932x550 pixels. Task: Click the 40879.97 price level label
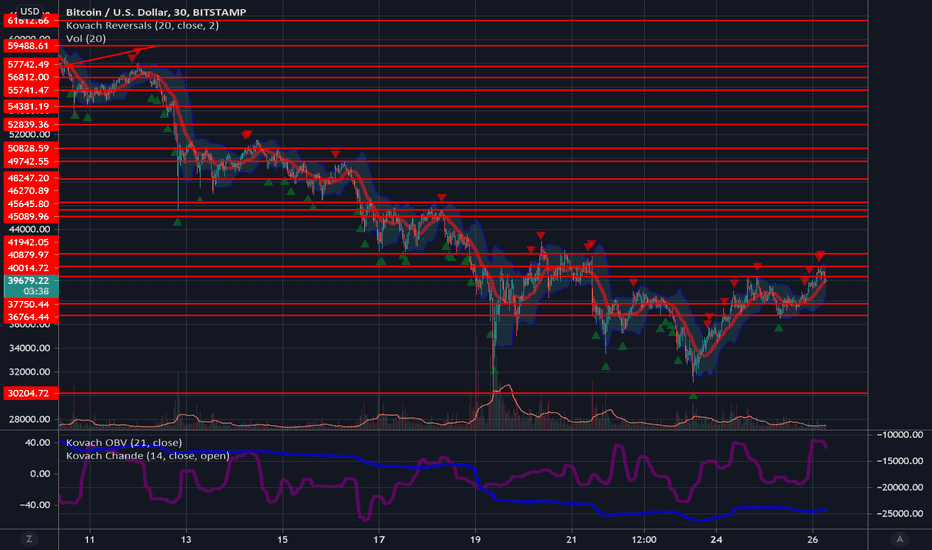[31, 254]
